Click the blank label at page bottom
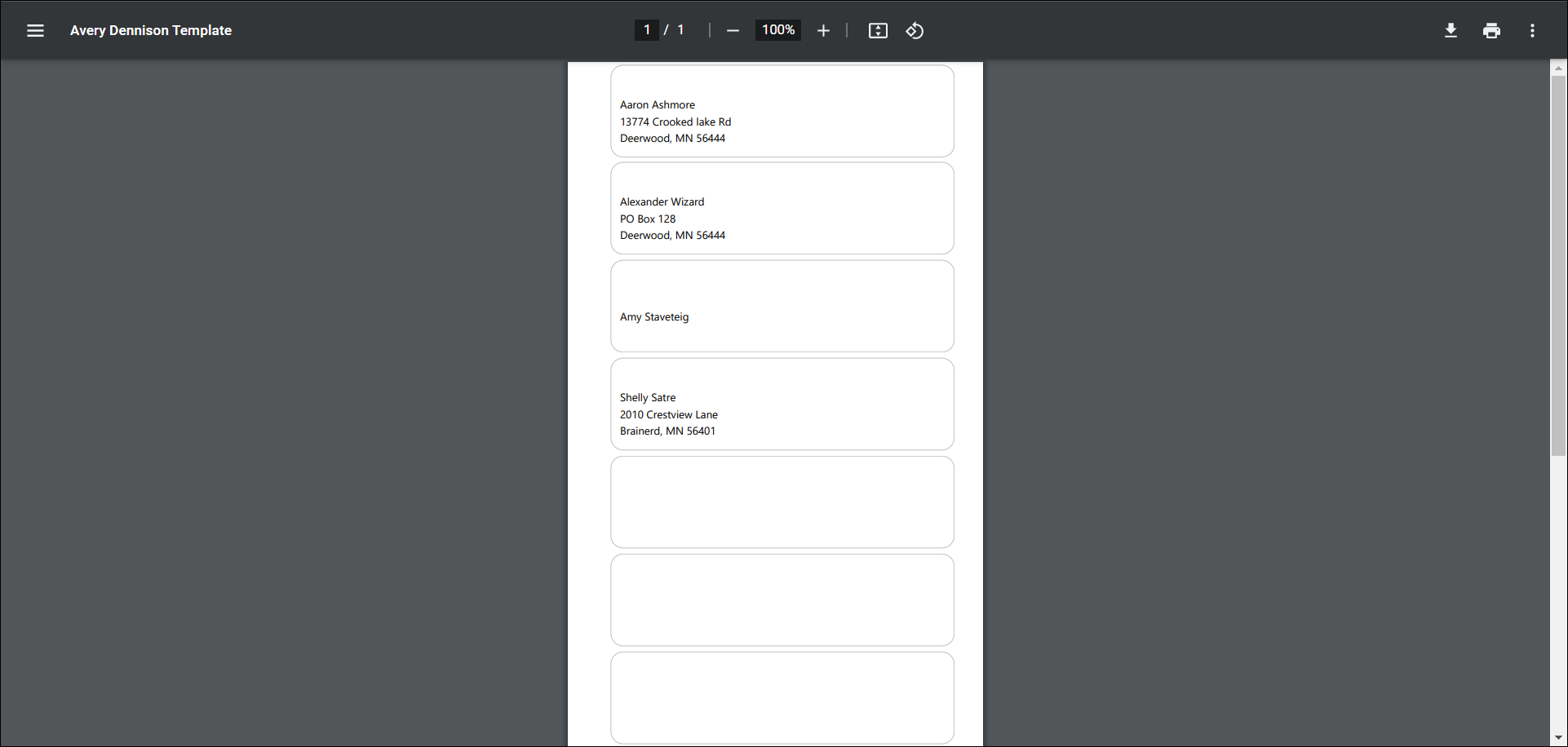Screen dimensions: 1568x747 781,697
